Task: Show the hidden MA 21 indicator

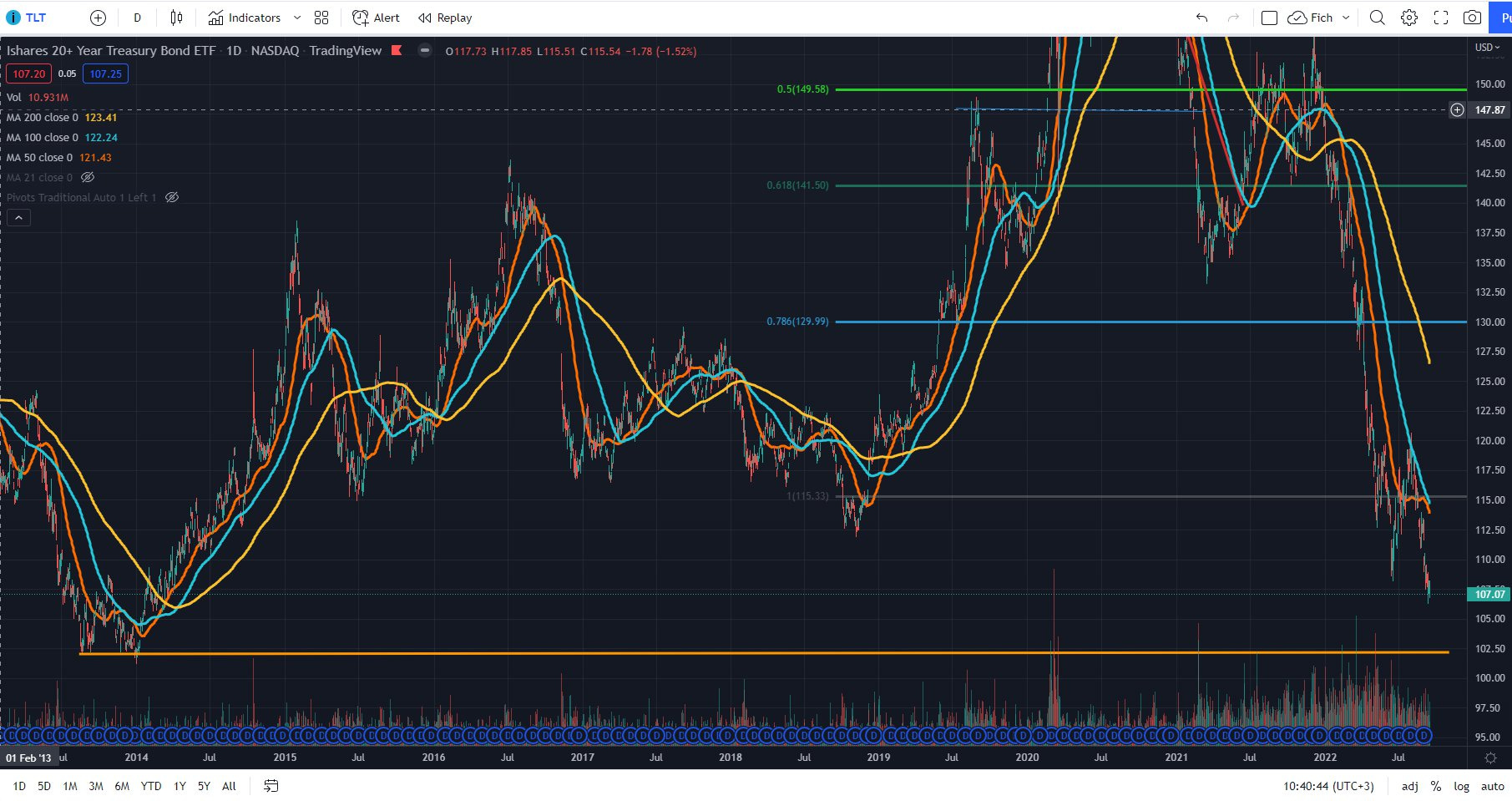Action: point(88,177)
